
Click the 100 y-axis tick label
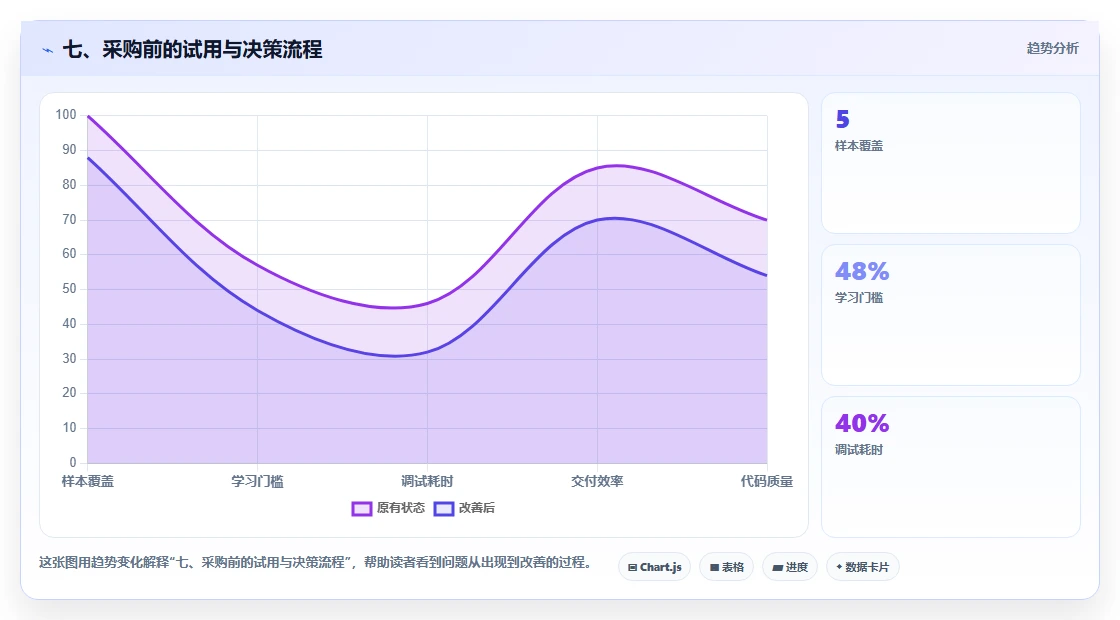click(x=66, y=115)
